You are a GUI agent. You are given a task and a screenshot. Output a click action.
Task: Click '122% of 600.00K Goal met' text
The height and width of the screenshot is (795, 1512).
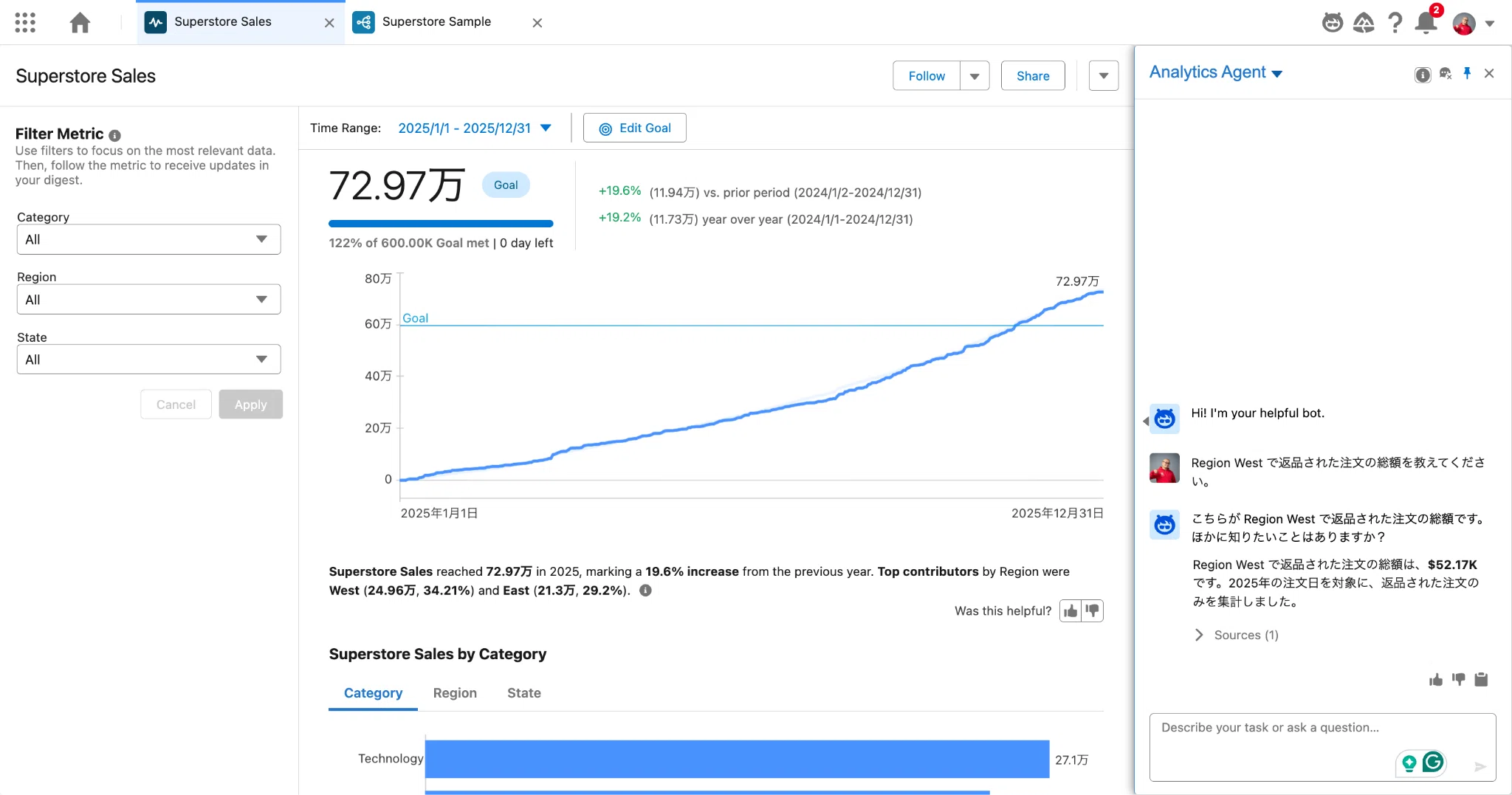click(409, 243)
